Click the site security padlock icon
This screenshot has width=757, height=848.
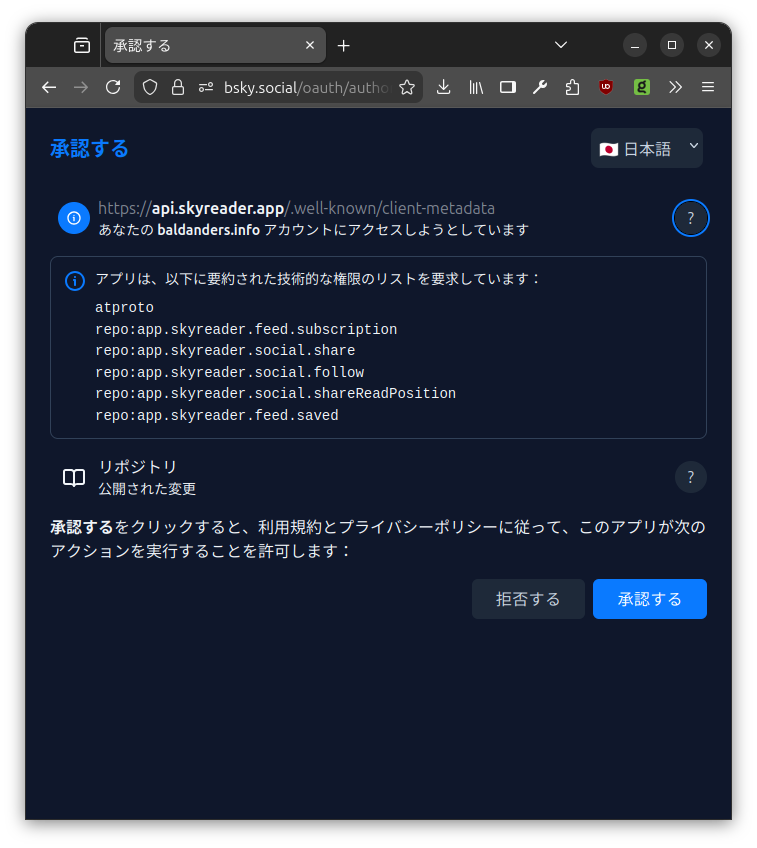tap(178, 87)
